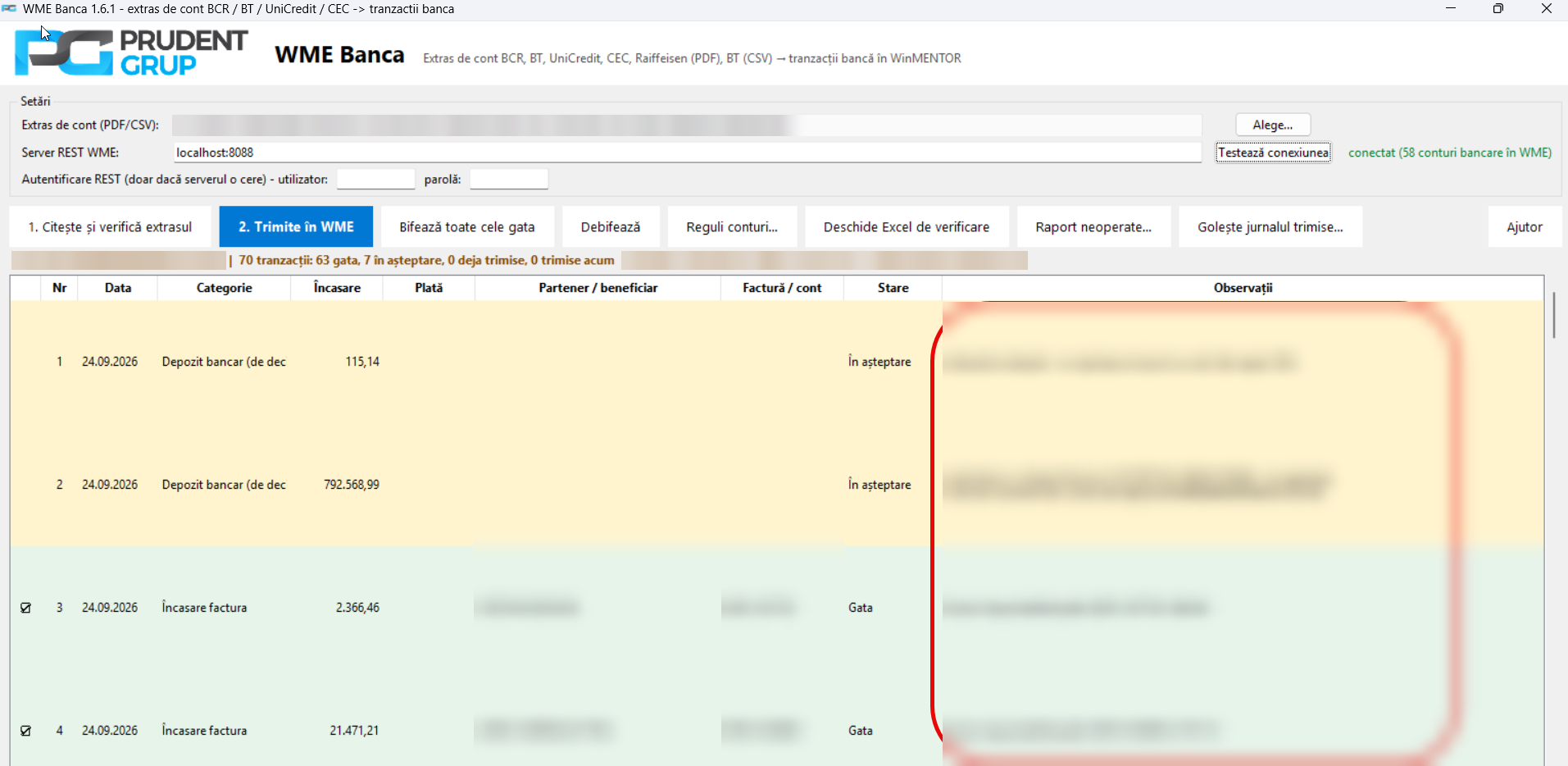The height and width of the screenshot is (766, 1568).
Task: Select amount cell '792.568,99'
Action: click(x=352, y=485)
